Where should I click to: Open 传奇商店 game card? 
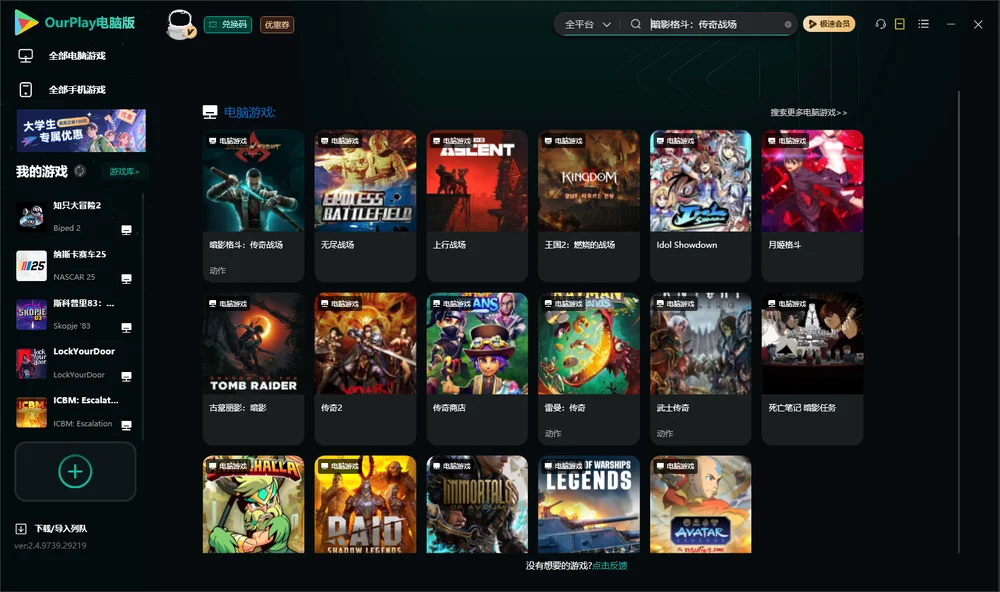click(x=477, y=369)
